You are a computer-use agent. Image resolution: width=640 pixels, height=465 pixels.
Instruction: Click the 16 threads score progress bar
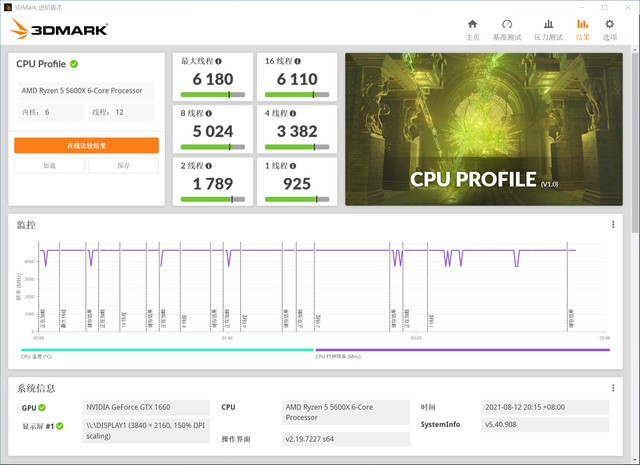tap(297, 95)
